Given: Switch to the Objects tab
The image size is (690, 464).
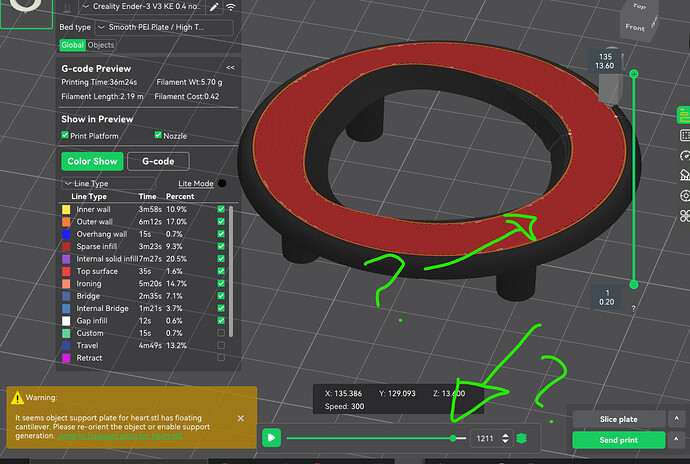Looking at the screenshot, I should click(101, 45).
